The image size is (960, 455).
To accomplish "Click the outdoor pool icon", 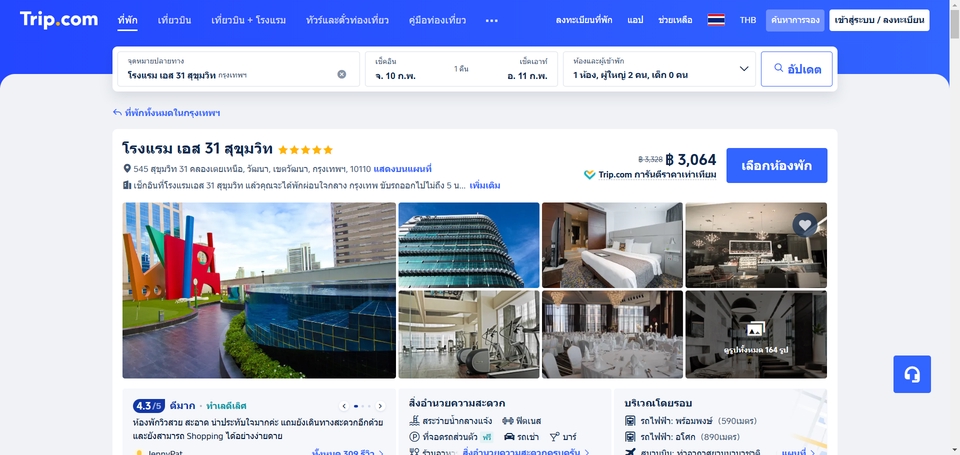I will (414, 421).
